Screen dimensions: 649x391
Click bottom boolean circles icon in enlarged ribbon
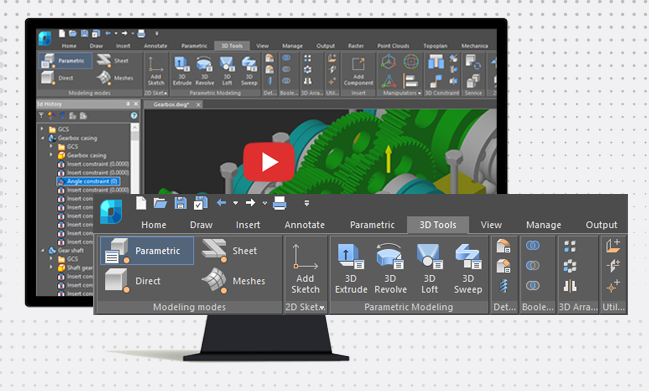pos(533,285)
